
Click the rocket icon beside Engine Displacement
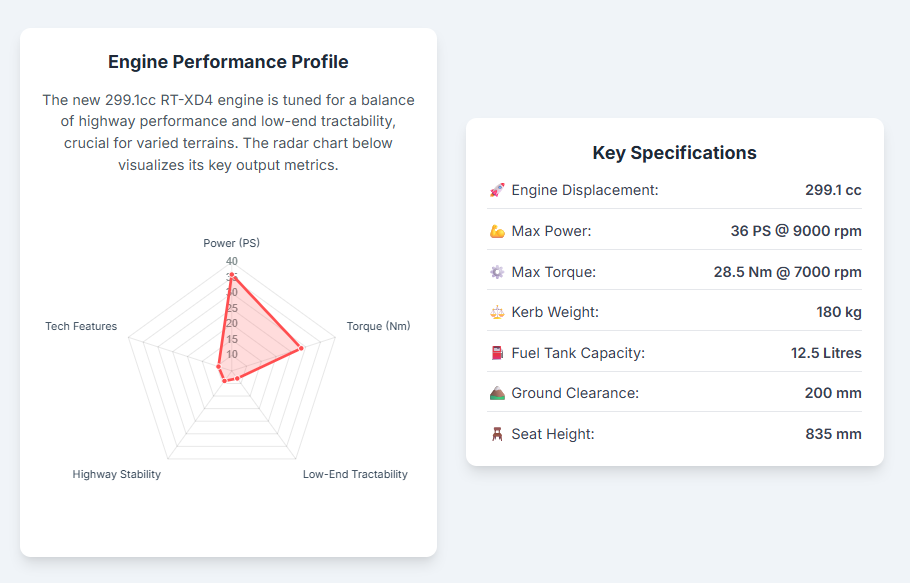click(497, 190)
